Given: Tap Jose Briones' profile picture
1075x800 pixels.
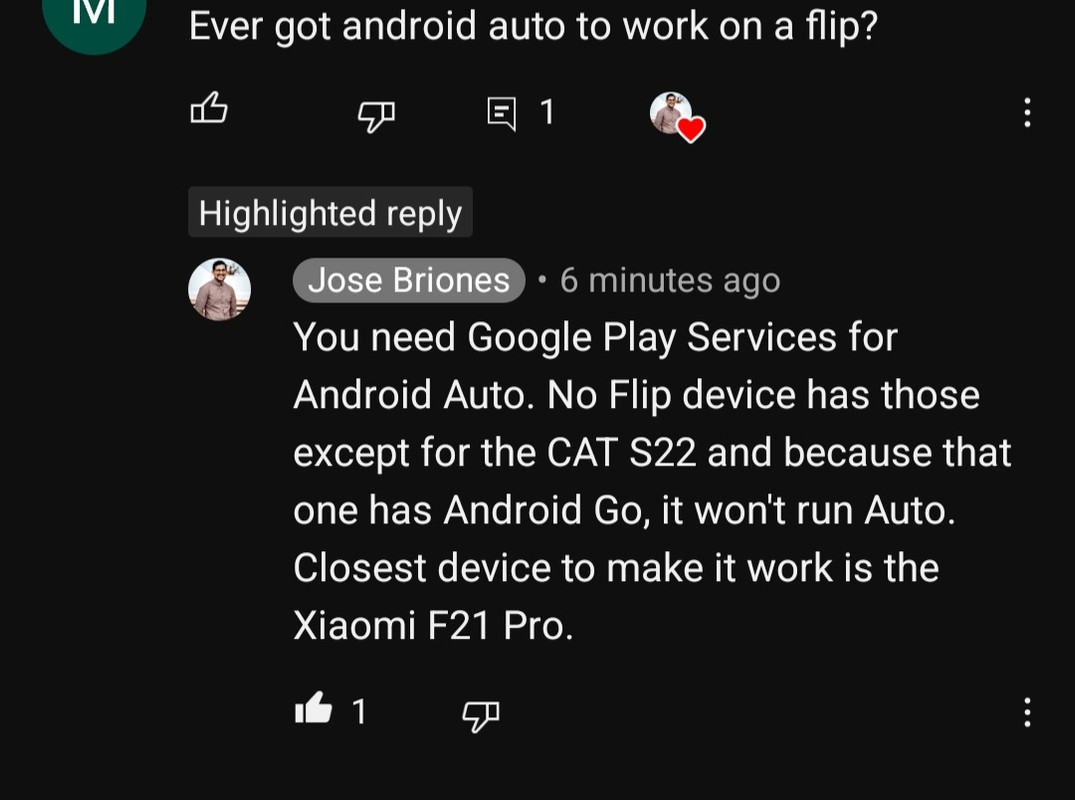Looking at the screenshot, I should point(219,289).
